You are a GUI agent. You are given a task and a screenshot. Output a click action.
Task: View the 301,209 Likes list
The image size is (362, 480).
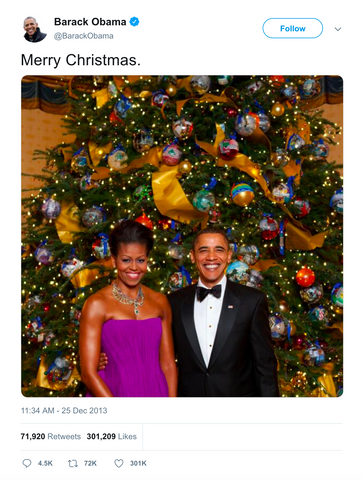[x=112, y=436]
